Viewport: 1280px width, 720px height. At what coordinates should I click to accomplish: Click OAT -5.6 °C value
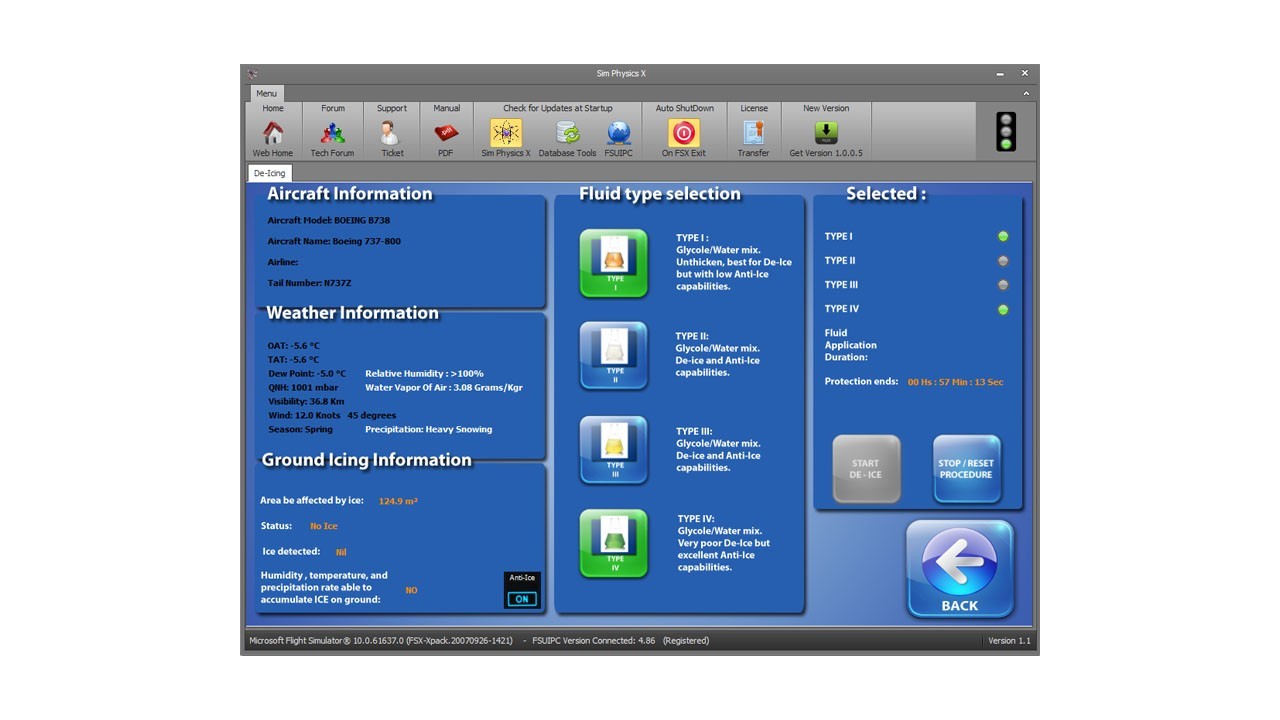coord(293,345)
